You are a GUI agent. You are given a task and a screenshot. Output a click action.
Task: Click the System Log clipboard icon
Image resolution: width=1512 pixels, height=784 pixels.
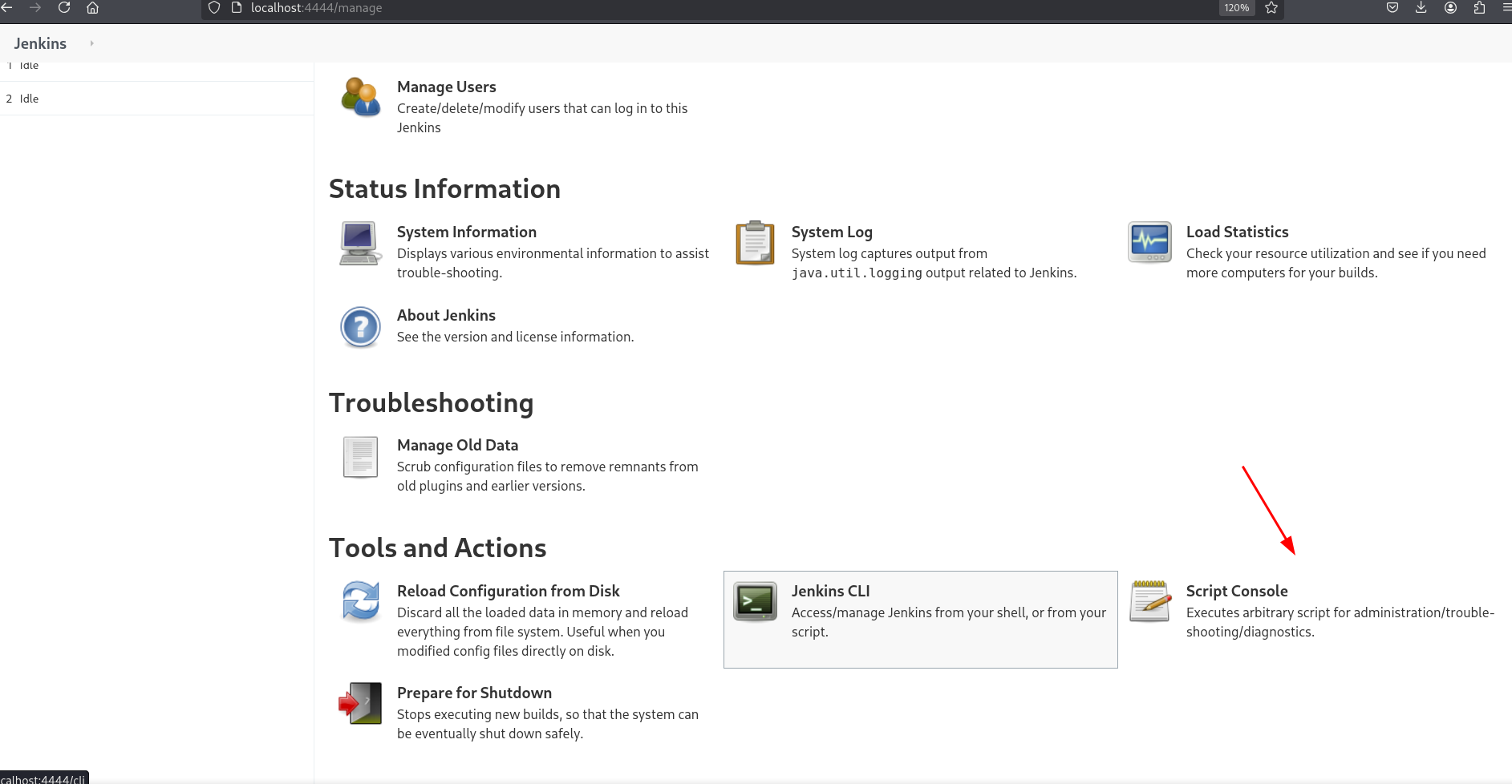tap(755, 243)
